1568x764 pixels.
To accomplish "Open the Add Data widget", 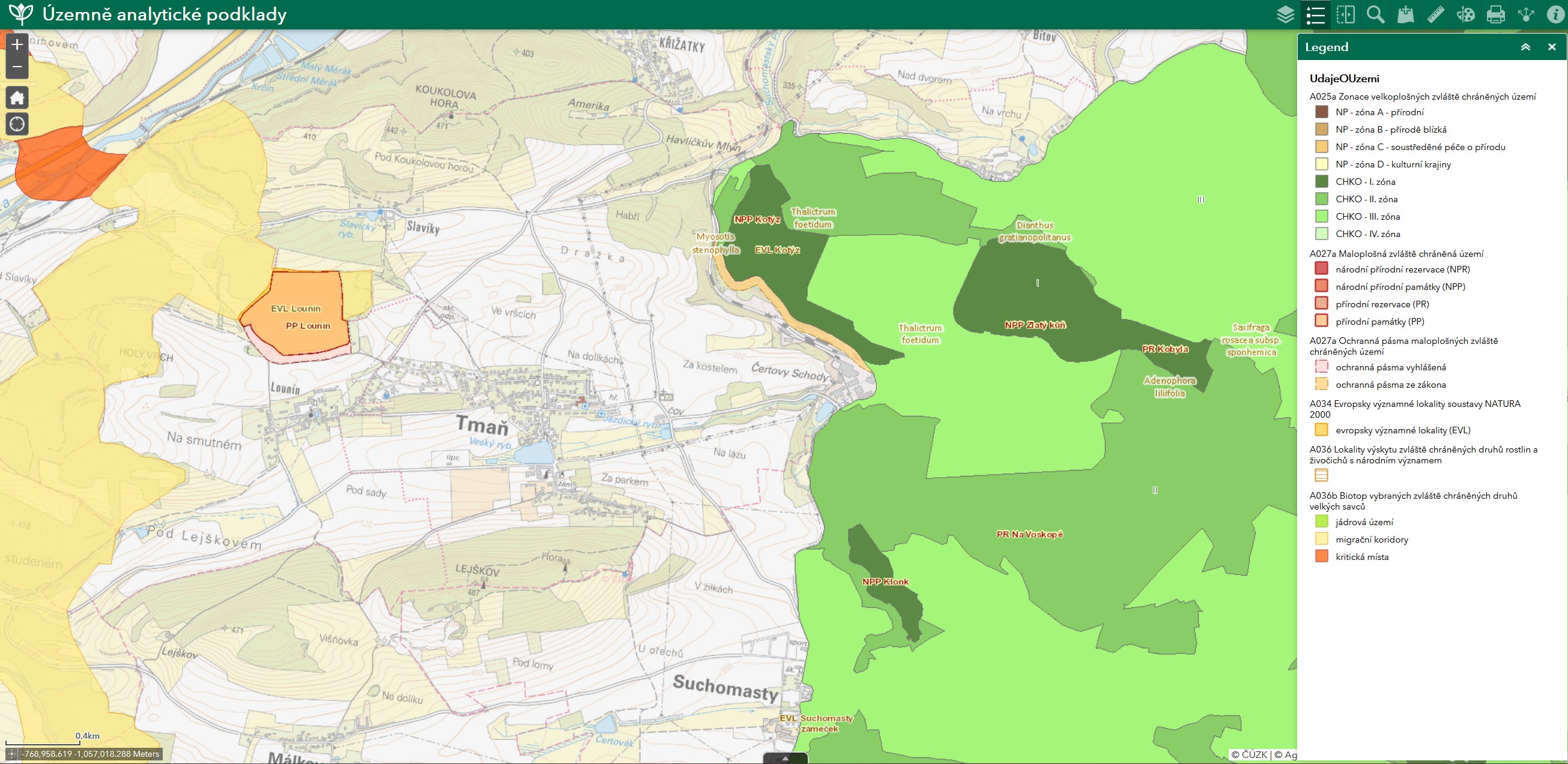I will 1405,14.
